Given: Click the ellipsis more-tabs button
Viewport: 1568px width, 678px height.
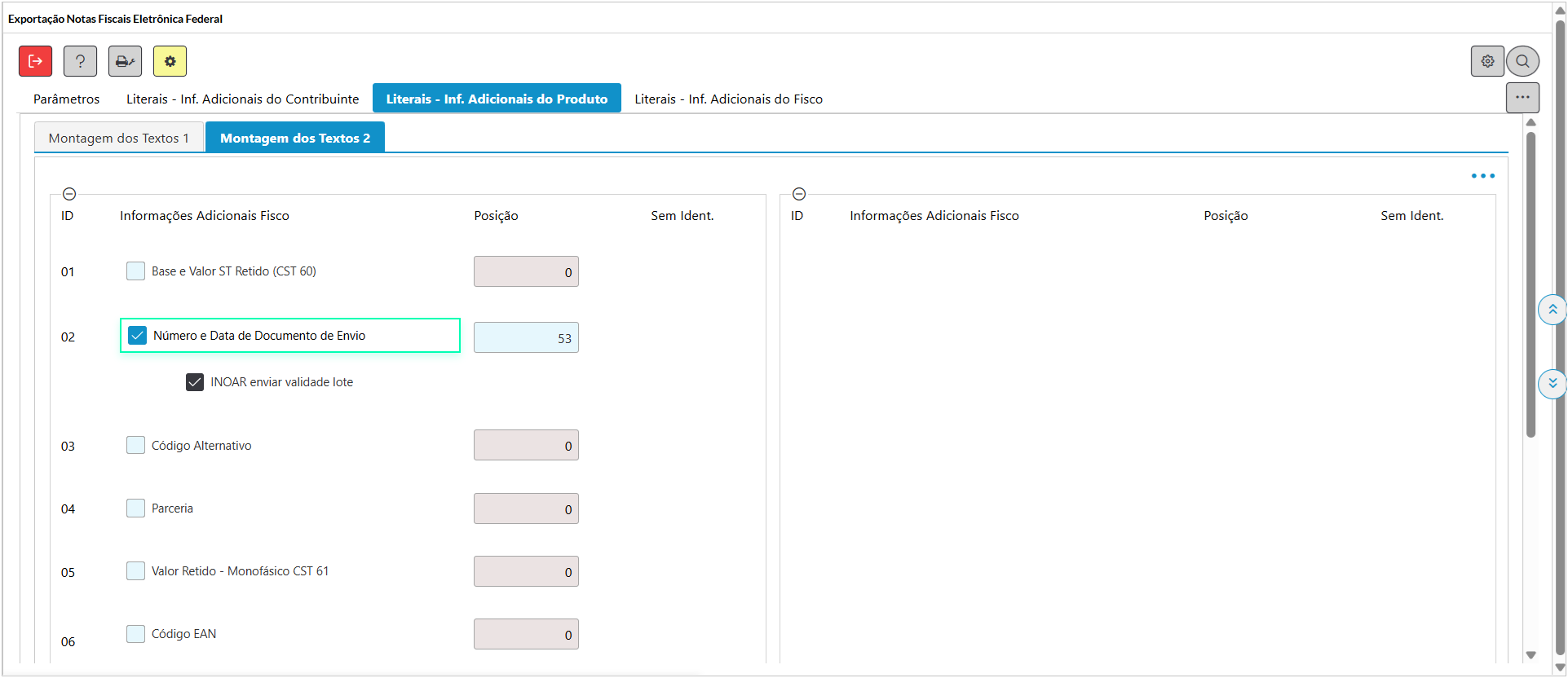Looking at the screenshot, I should pos(1522,97).
